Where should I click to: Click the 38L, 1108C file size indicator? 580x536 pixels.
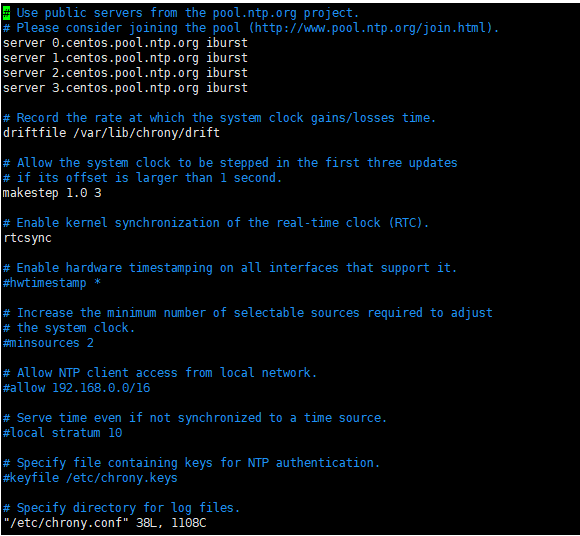pos(171,523)
